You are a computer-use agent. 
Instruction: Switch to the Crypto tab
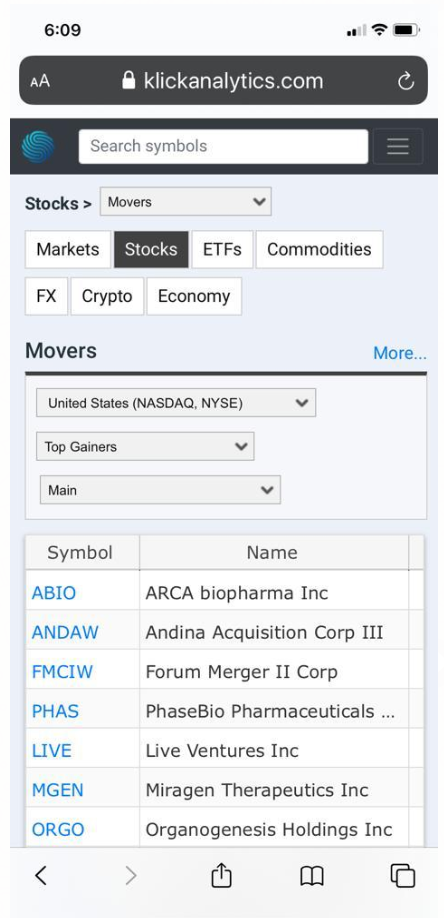pos(107,296)
